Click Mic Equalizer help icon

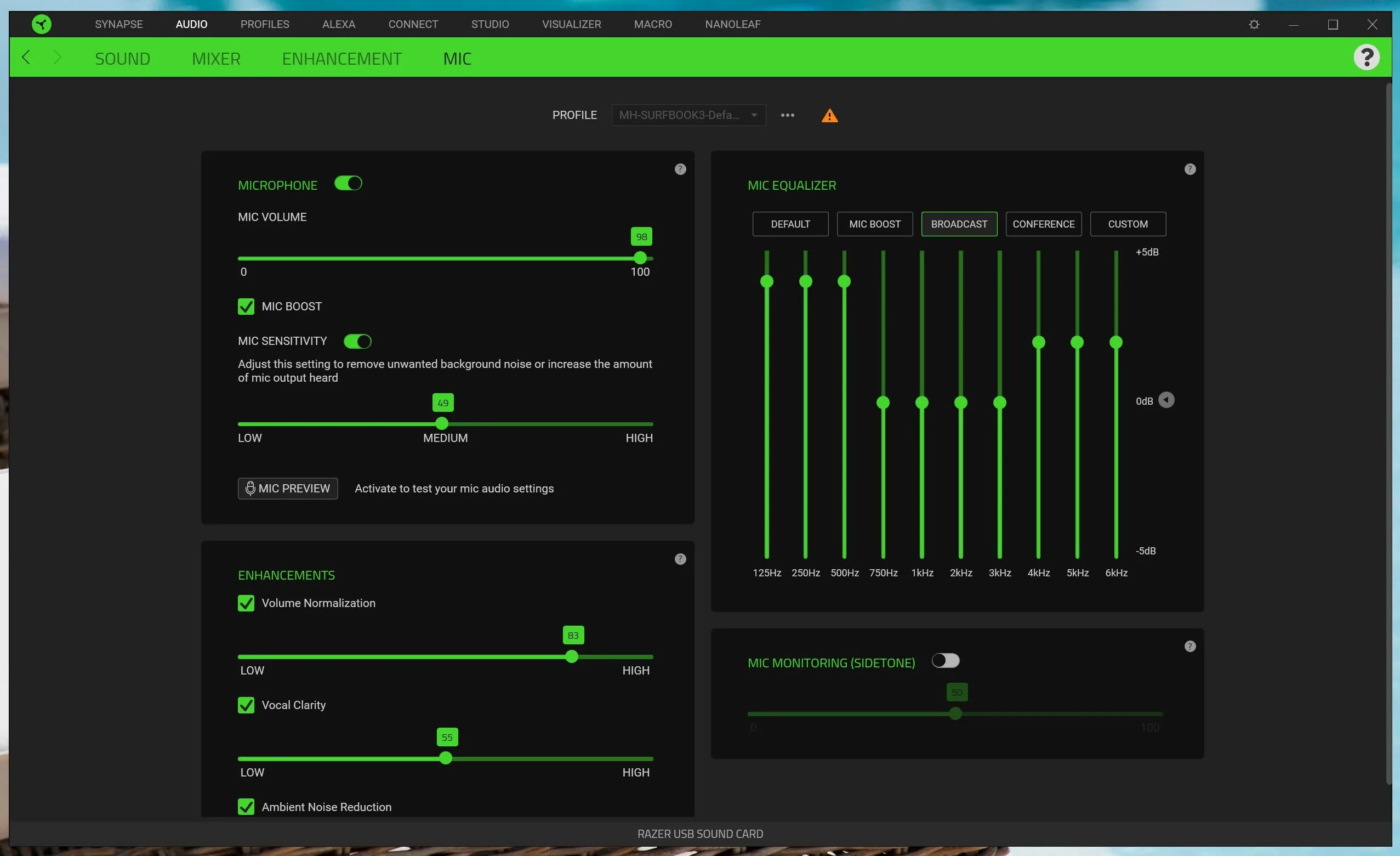click(x=1190, y=169)
